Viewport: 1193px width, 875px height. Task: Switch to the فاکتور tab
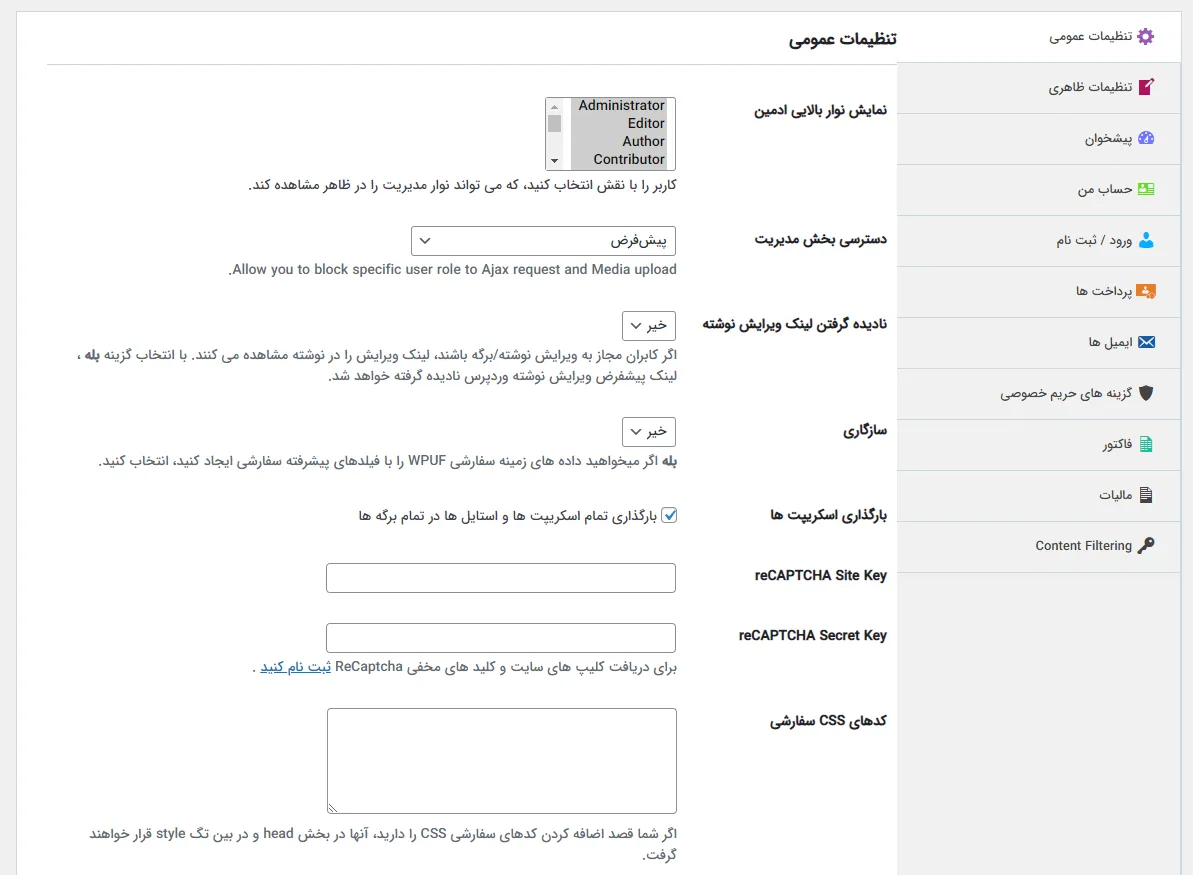[1039, 444]
